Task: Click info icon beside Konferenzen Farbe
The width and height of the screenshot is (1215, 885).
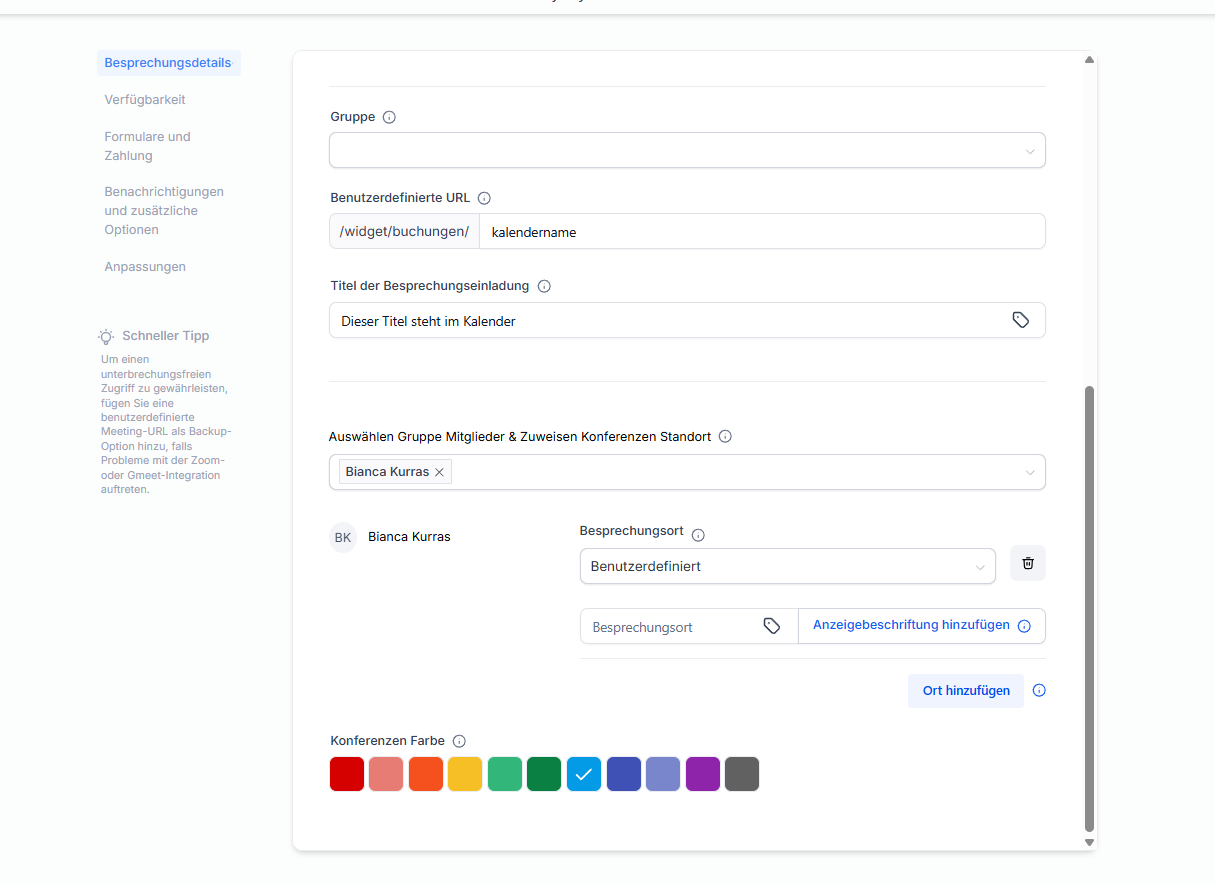Action: pyautogui.click(x=459, y=741)
